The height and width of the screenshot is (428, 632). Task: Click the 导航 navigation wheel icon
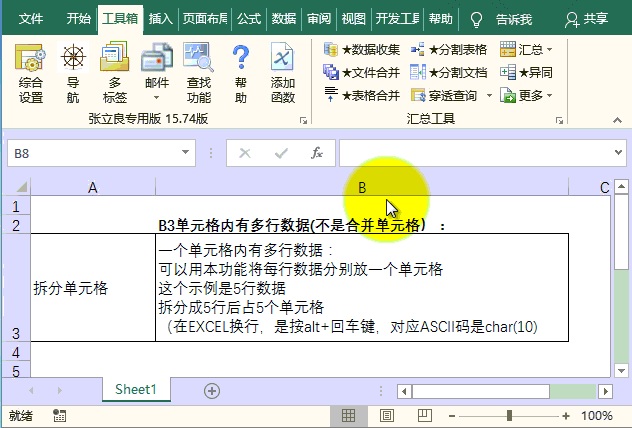pos(73,74)
